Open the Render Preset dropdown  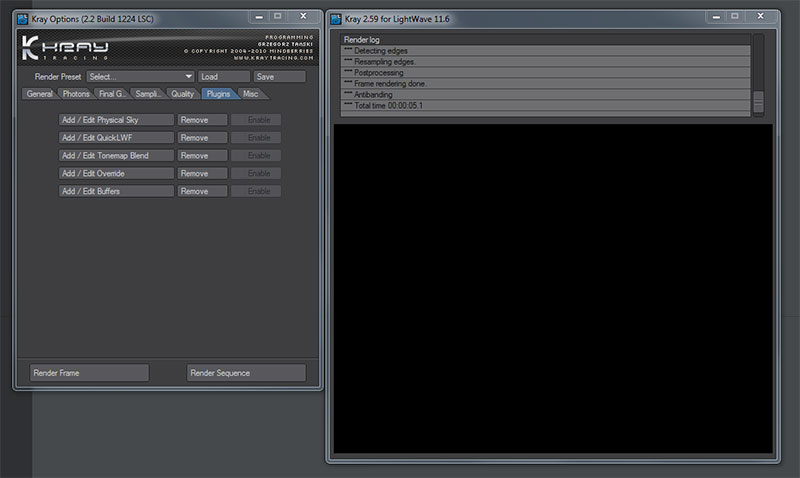140,76
